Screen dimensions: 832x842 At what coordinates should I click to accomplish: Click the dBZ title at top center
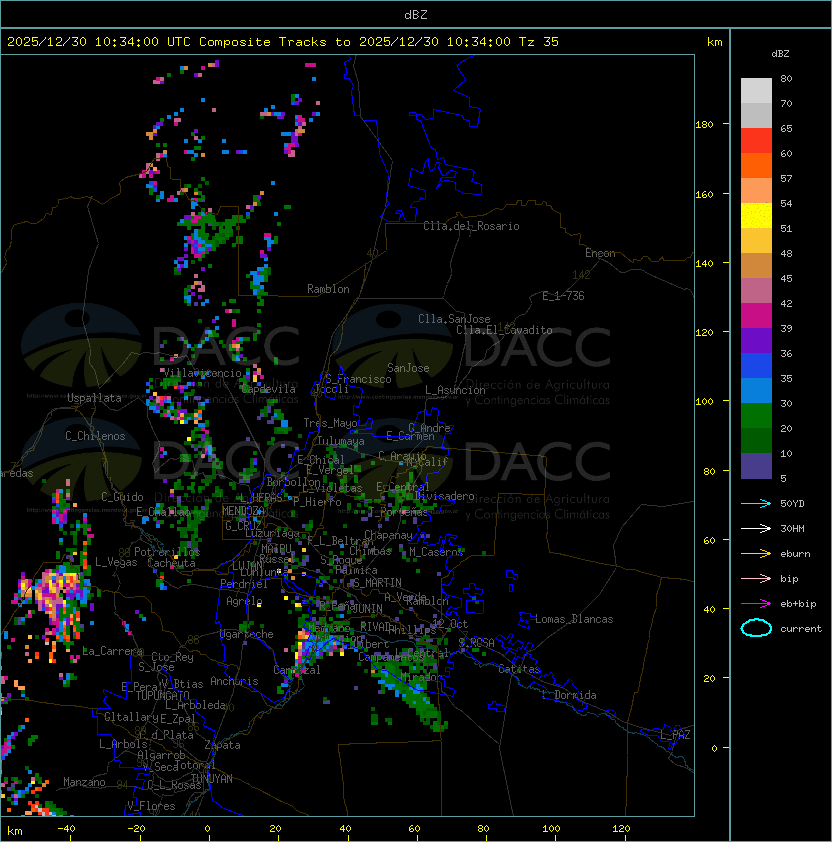pyautogui.click(x=416, y=15)
